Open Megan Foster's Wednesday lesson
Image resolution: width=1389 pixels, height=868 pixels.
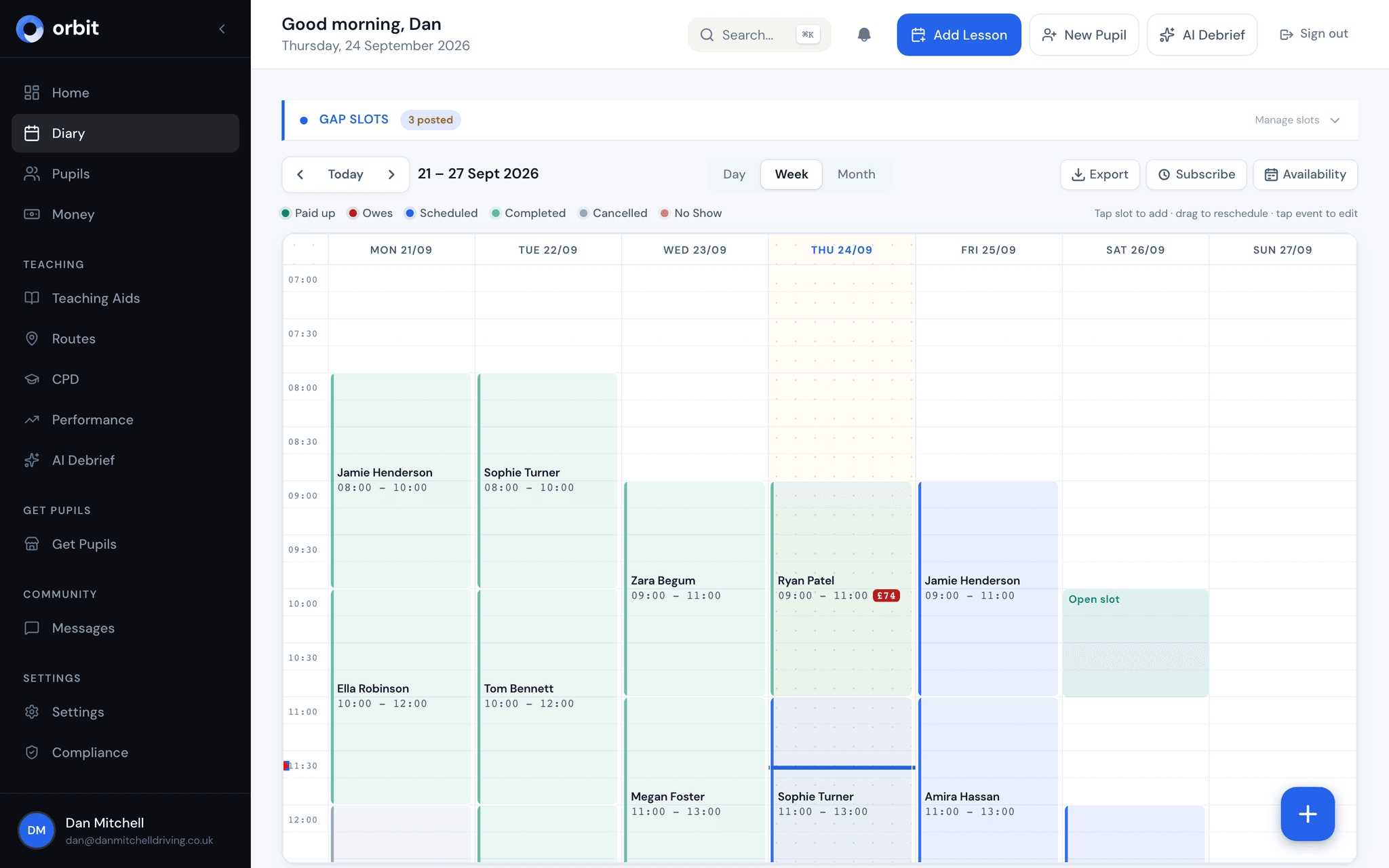tap(694, 780)
